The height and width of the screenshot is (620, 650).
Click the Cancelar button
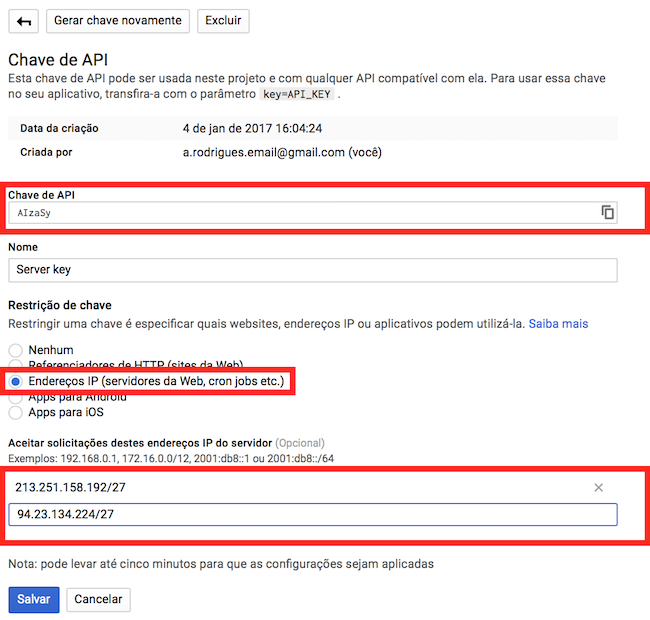pyautogui.click(x=98, y=599)
